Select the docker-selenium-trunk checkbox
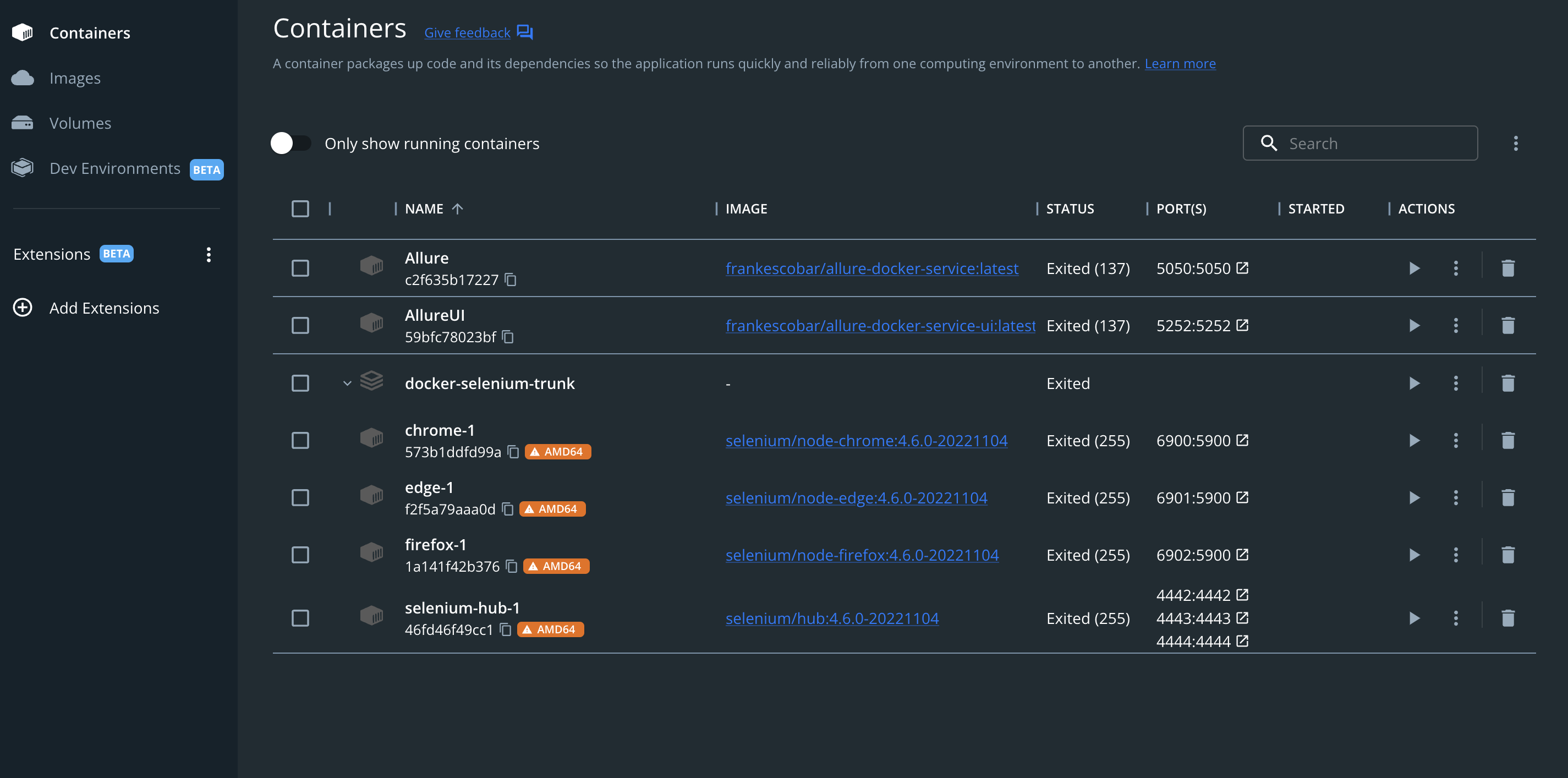Screen dimensions: 1568x778 pyautogui.click(x=300, y=383)
